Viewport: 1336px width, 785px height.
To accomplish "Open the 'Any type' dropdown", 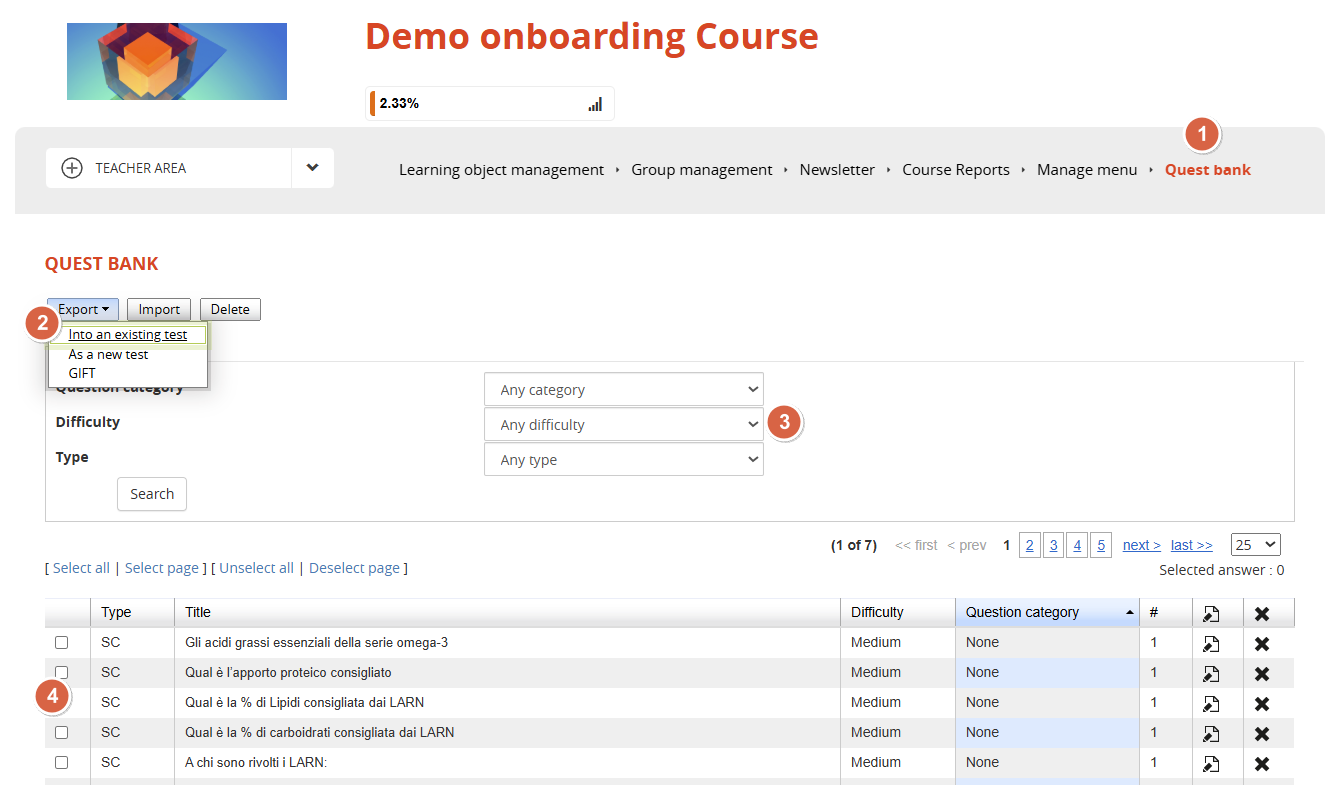I will (x=623, y=460).
